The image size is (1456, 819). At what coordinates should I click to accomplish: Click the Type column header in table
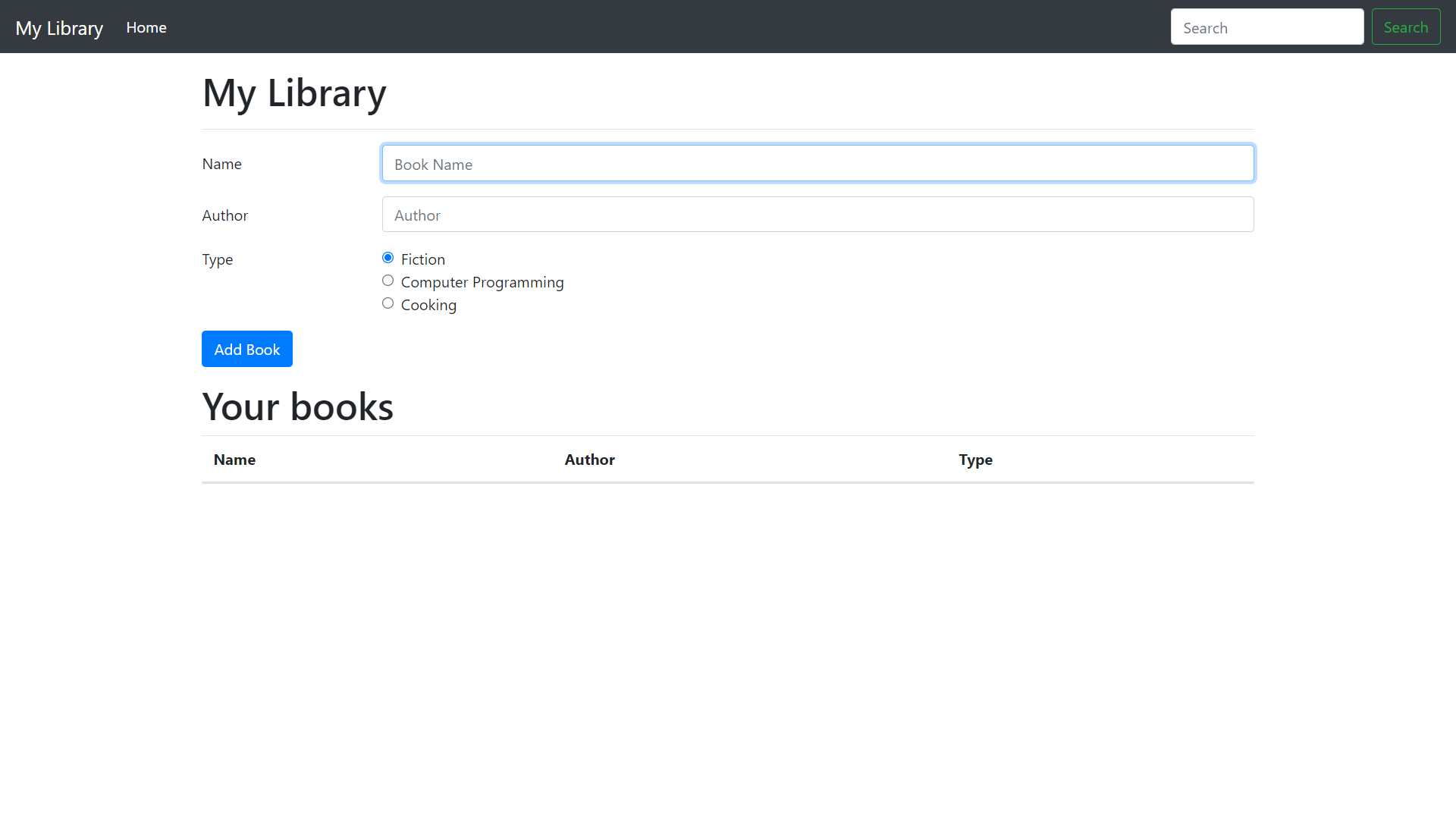tap(975, 460)
